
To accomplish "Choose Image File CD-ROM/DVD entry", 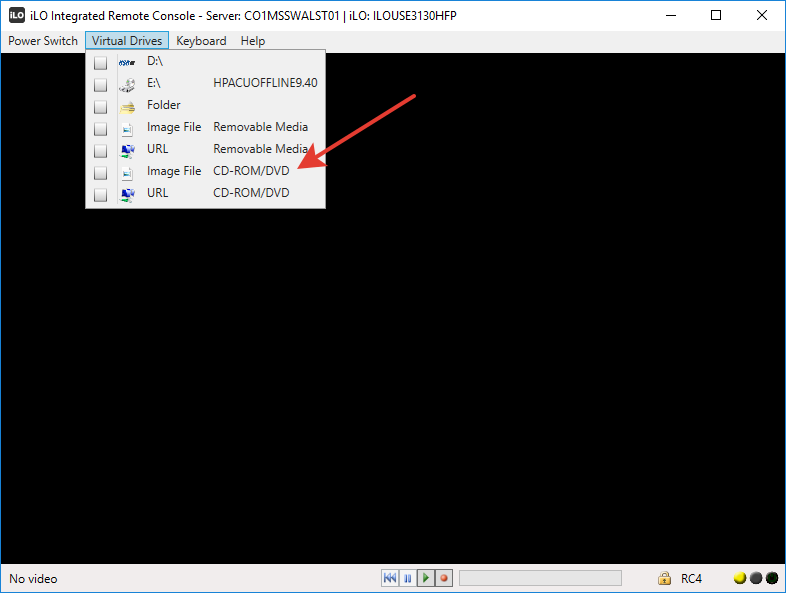I will coord(206,171).
